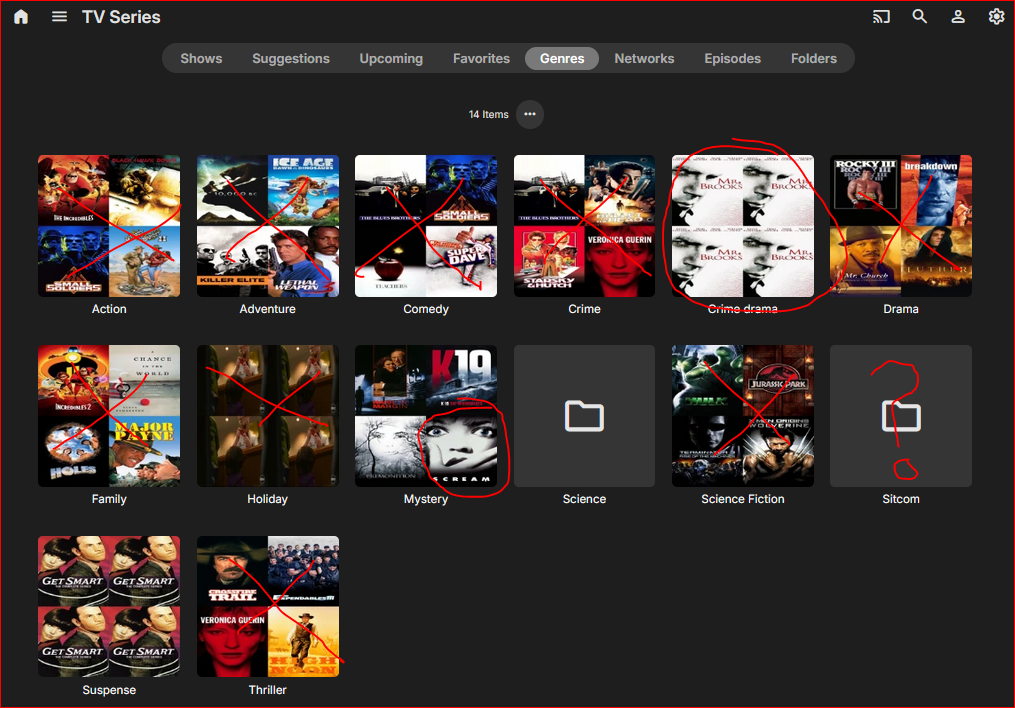
Task: Open the Adventure genre thumbnail
Action: [x=267, y=226]
